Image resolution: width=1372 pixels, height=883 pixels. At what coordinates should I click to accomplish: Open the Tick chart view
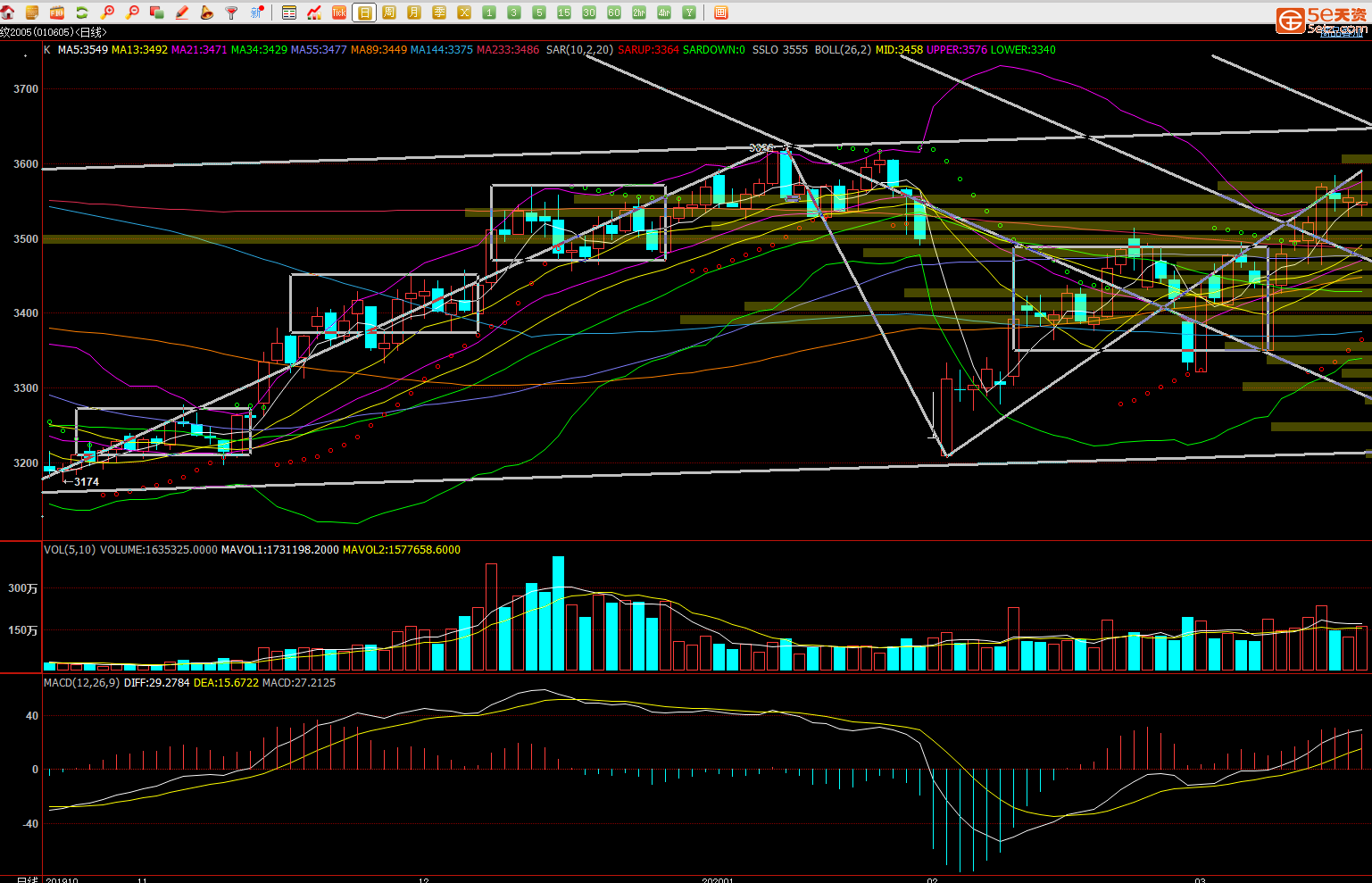[339, 12]
